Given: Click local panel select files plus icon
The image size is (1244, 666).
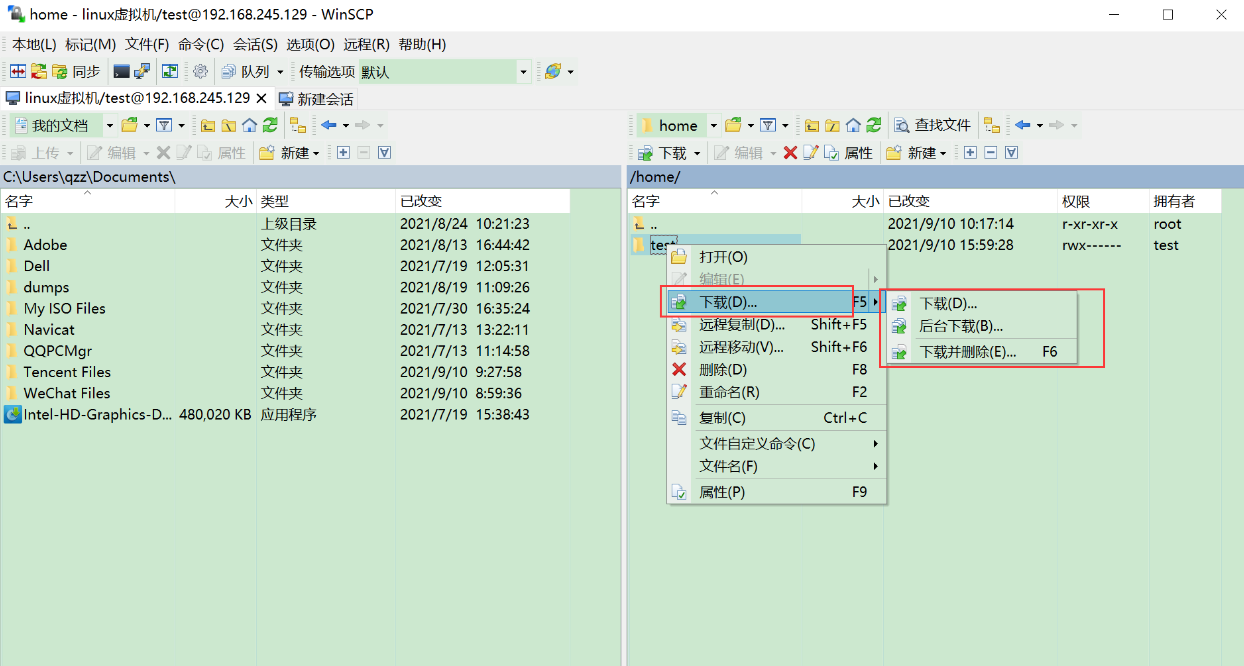Looking at the screenshot, I should click(x=343, y=153).
